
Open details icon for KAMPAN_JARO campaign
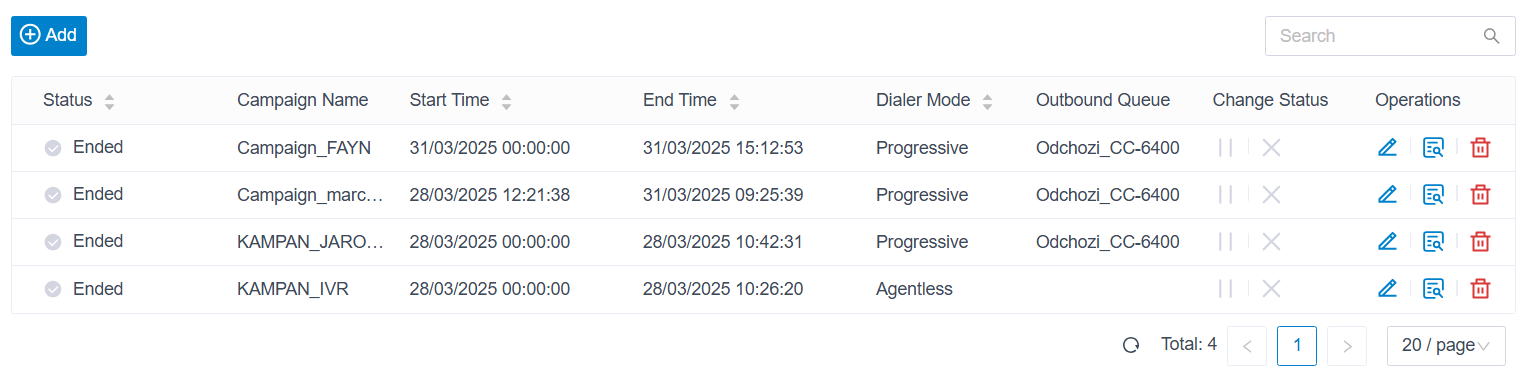point(1434,242)
